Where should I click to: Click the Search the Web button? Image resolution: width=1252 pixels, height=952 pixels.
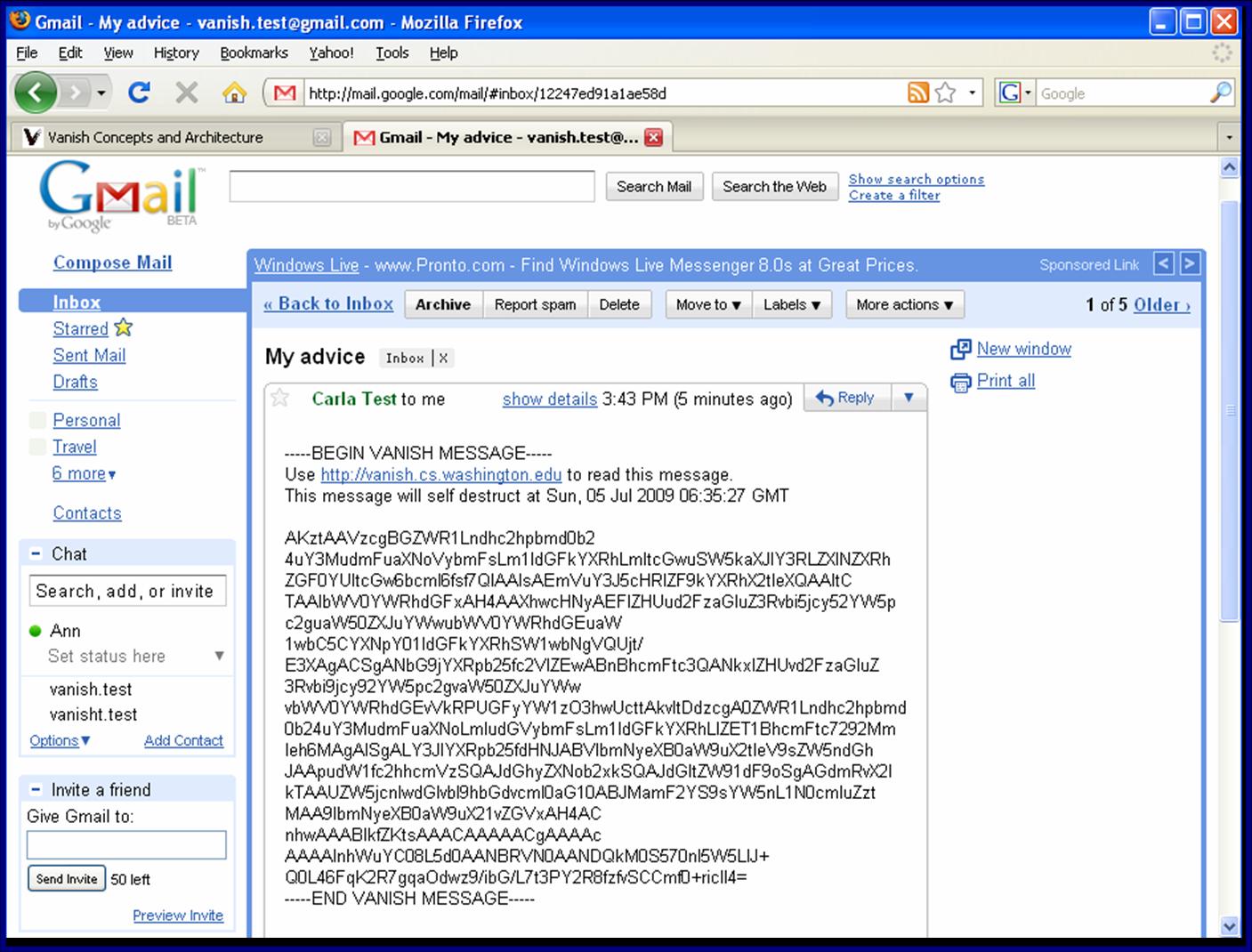[774, 186]
